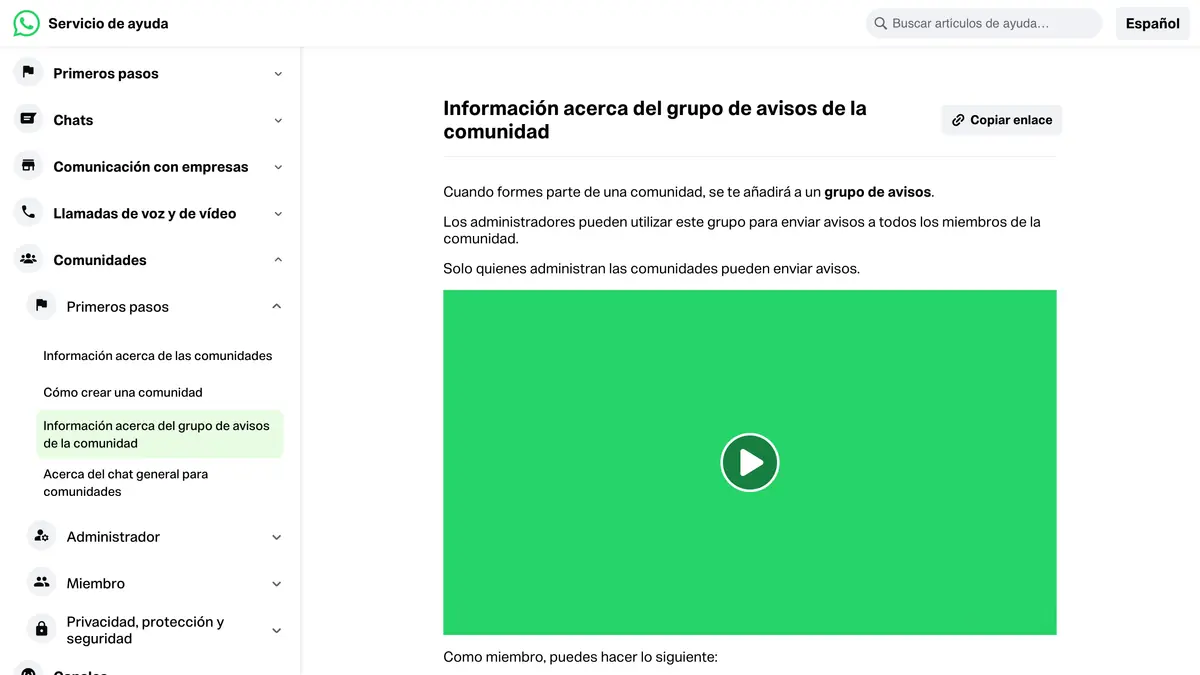Expand the Chats section chevron
1200x675 pixels.
tap(278, 120)
